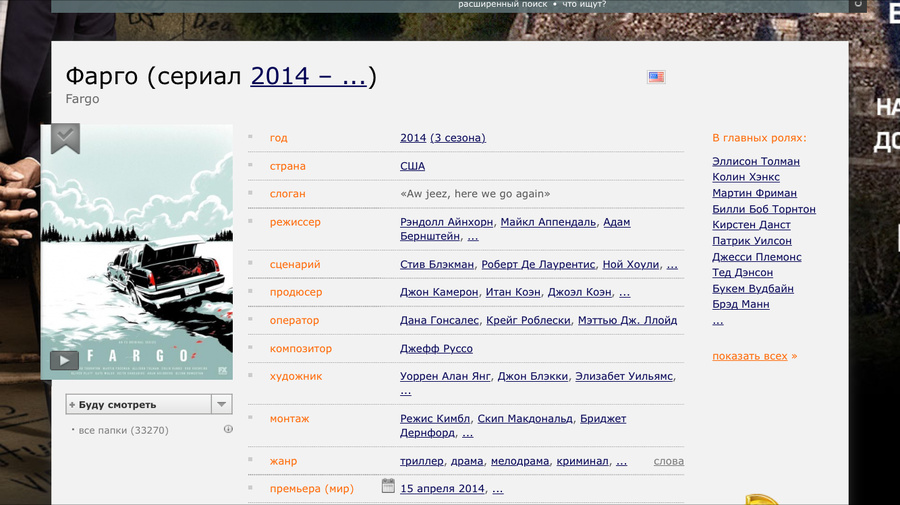Expand more artists in the художник row

tap(406, 391)
